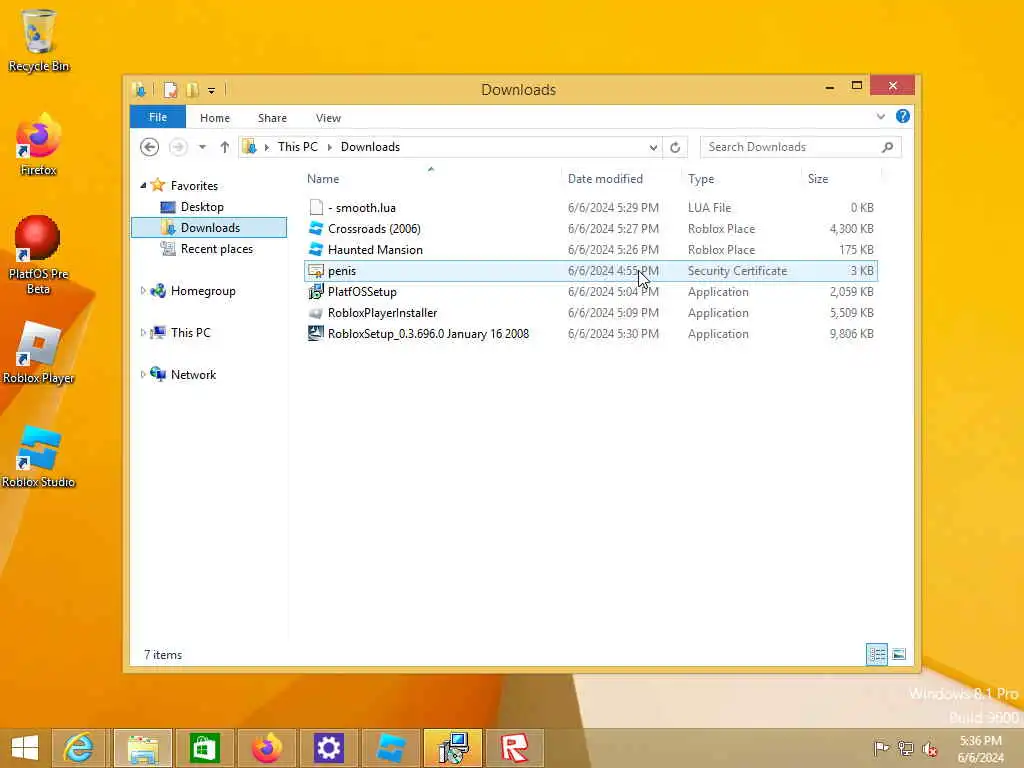Image resolution: width=1024 pixels, height=768 pixels.
Task: Open the Customize Quick Access Toolbar dropdown
Action: 212,90
